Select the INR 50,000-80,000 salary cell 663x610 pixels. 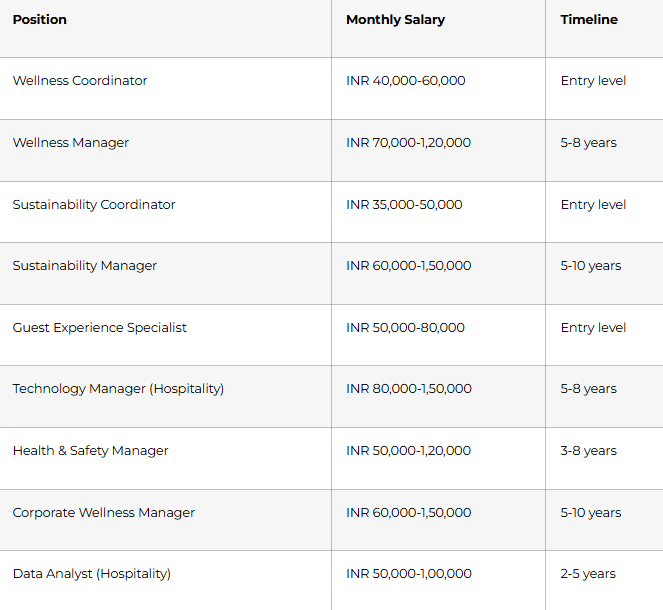(405, 328)
